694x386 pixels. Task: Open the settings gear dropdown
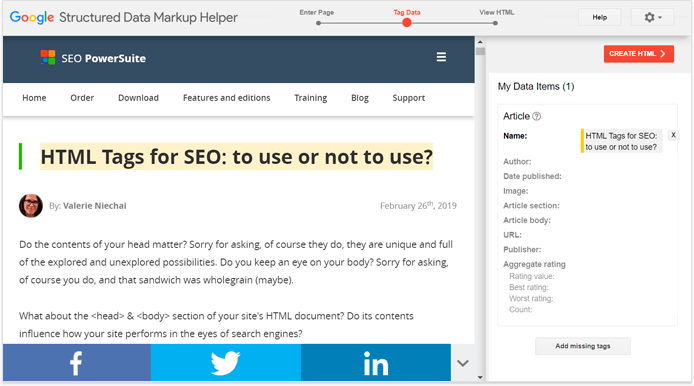[652, 17]
